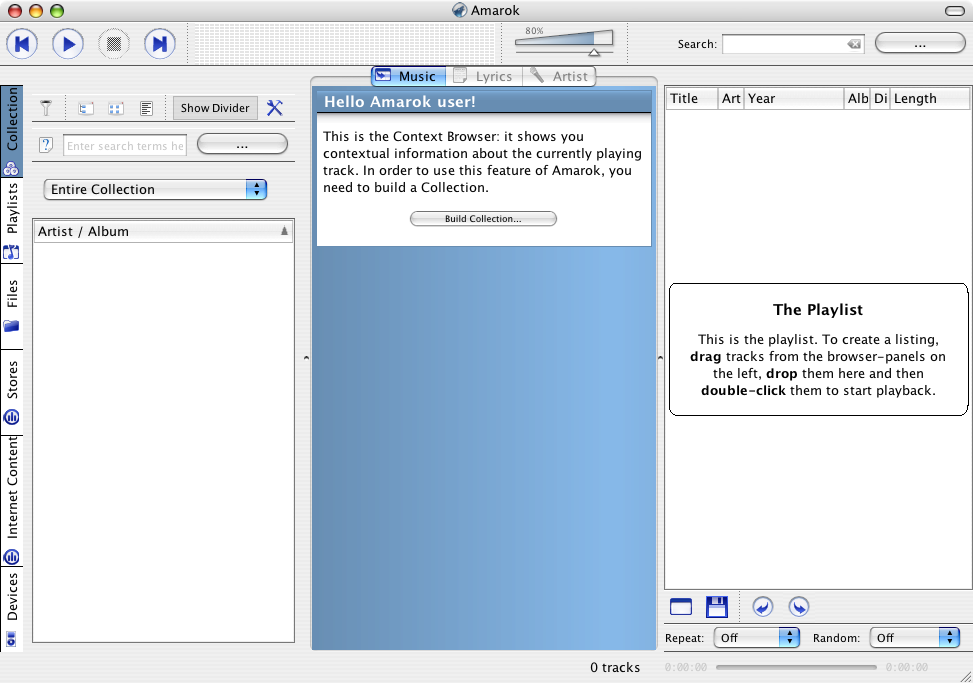
Task: Collapse the left panel splitter handle
Action: (306, 358)
